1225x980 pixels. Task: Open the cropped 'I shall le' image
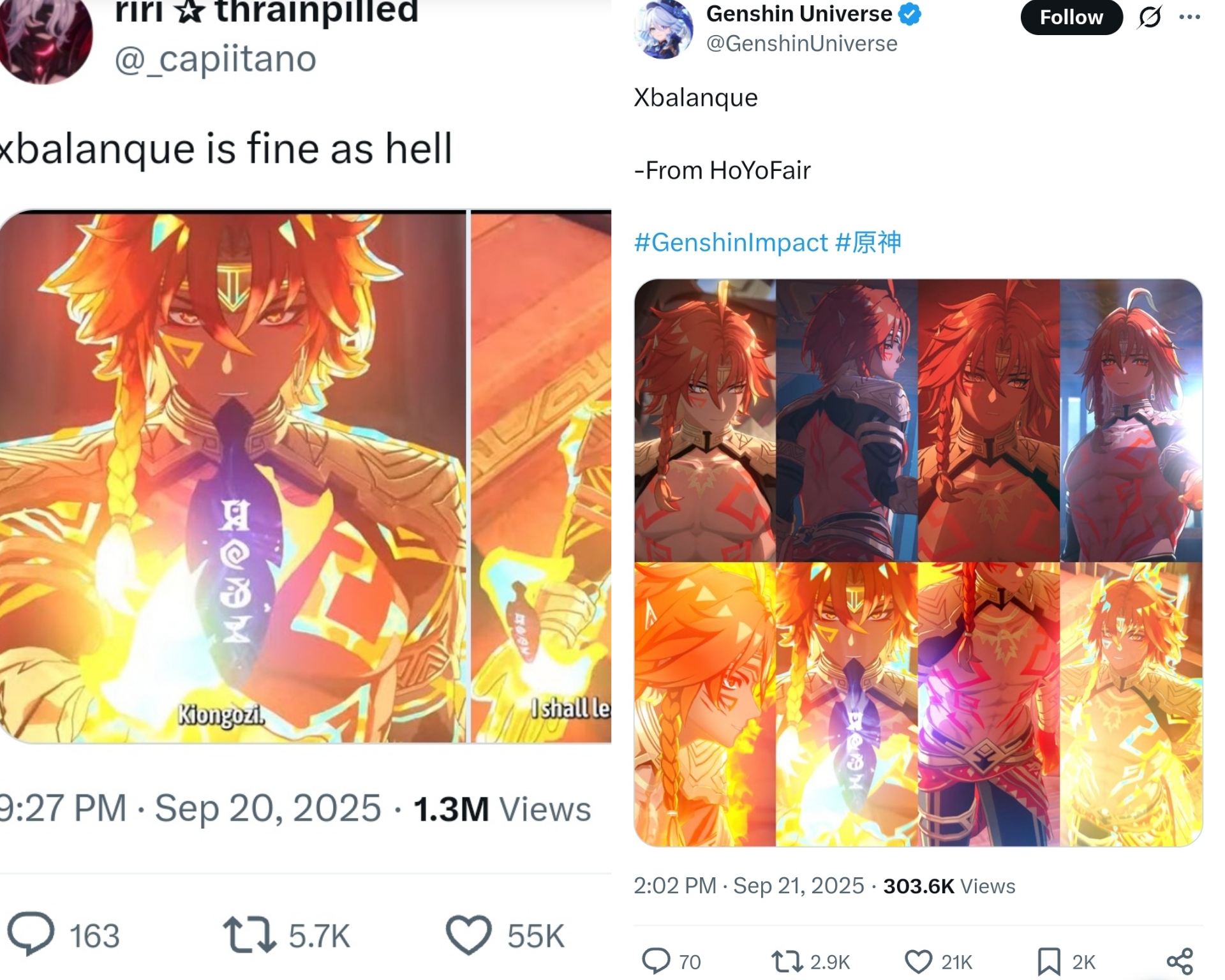click(x=541, y=477)
